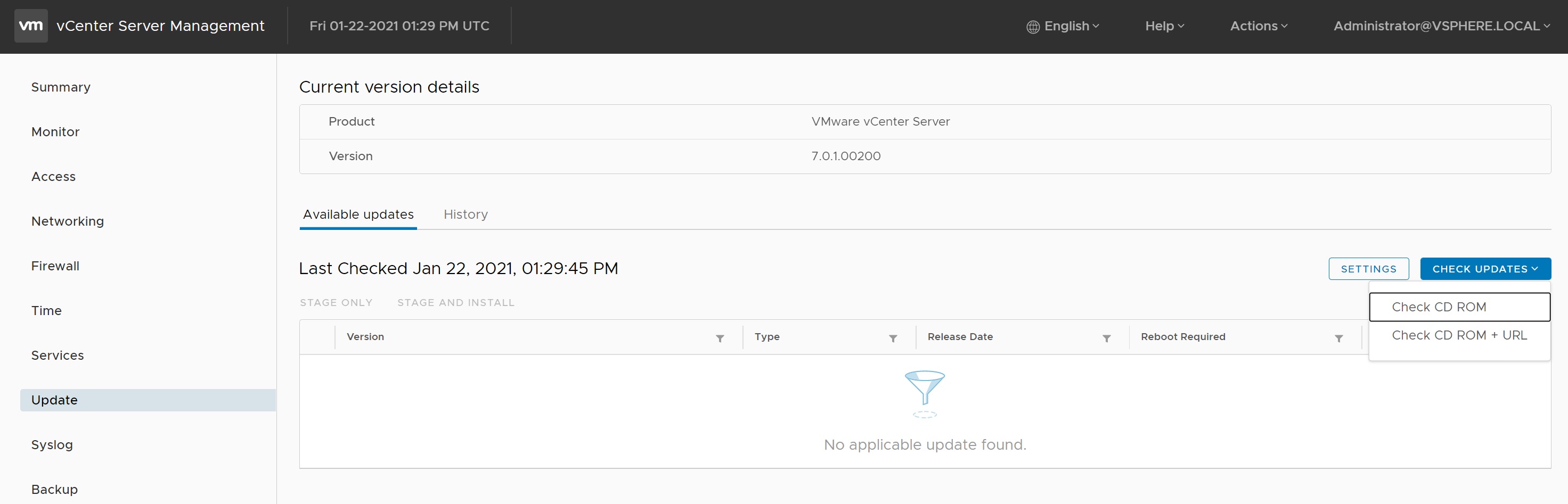Viewport: 1568px width, 504px height.
Task: Click the Release Date filter icon
Action: (x=1106, y=338)
